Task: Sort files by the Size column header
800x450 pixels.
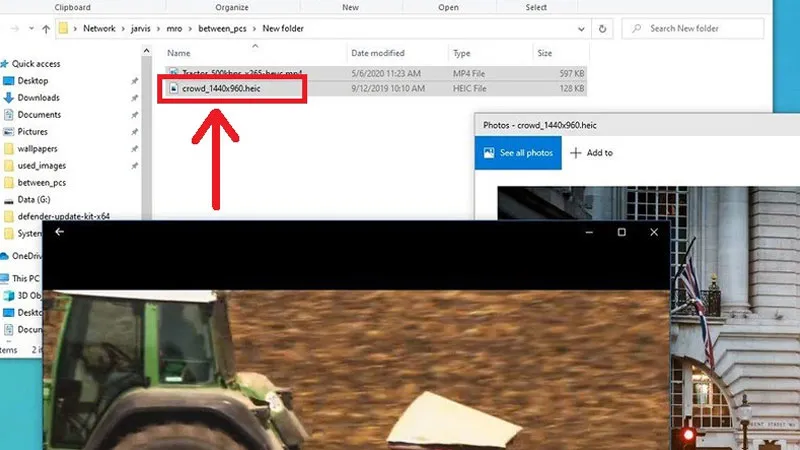Action: coord(544,53)
